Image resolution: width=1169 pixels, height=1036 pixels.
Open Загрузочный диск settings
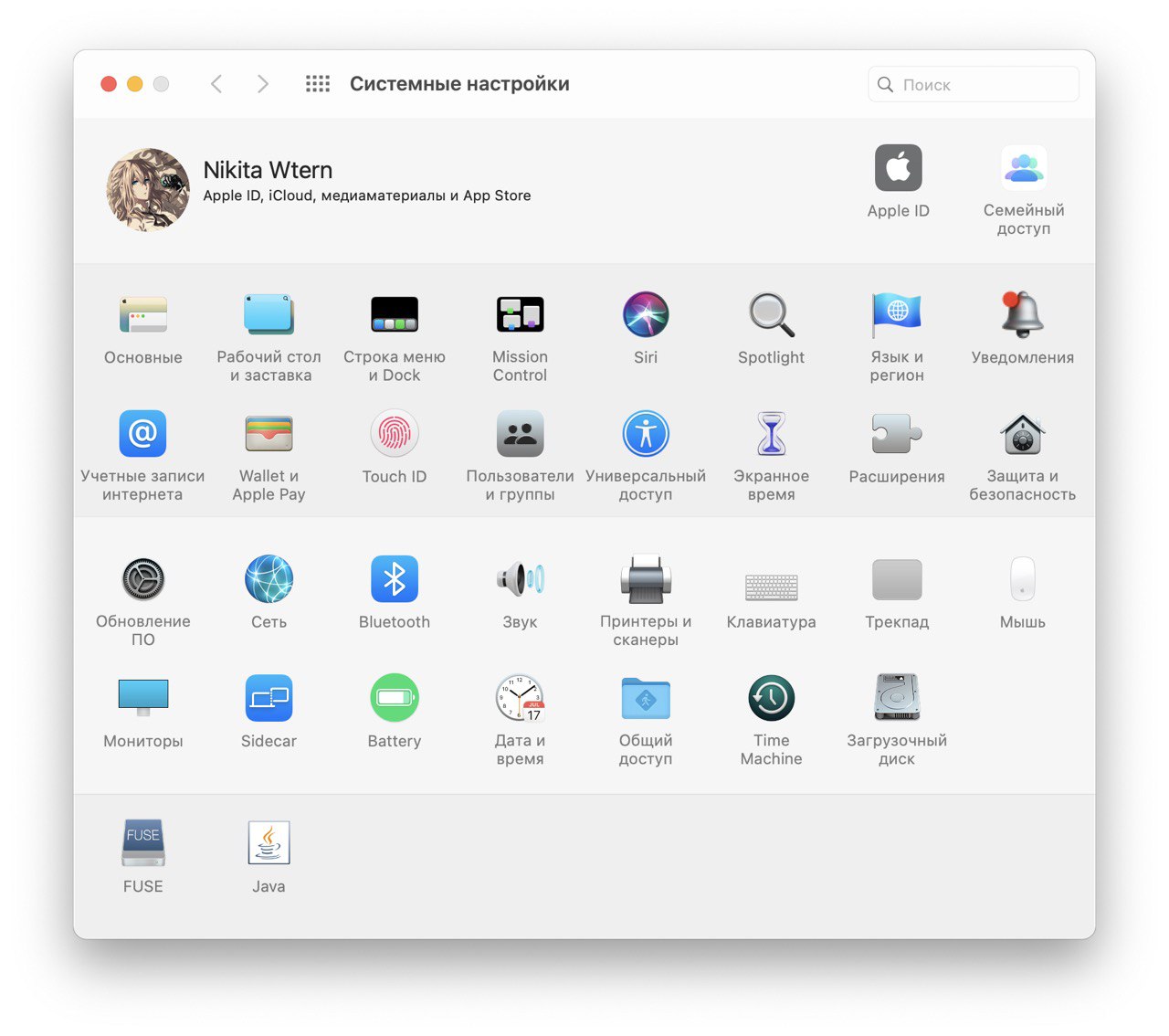click(x=897, y=698)
